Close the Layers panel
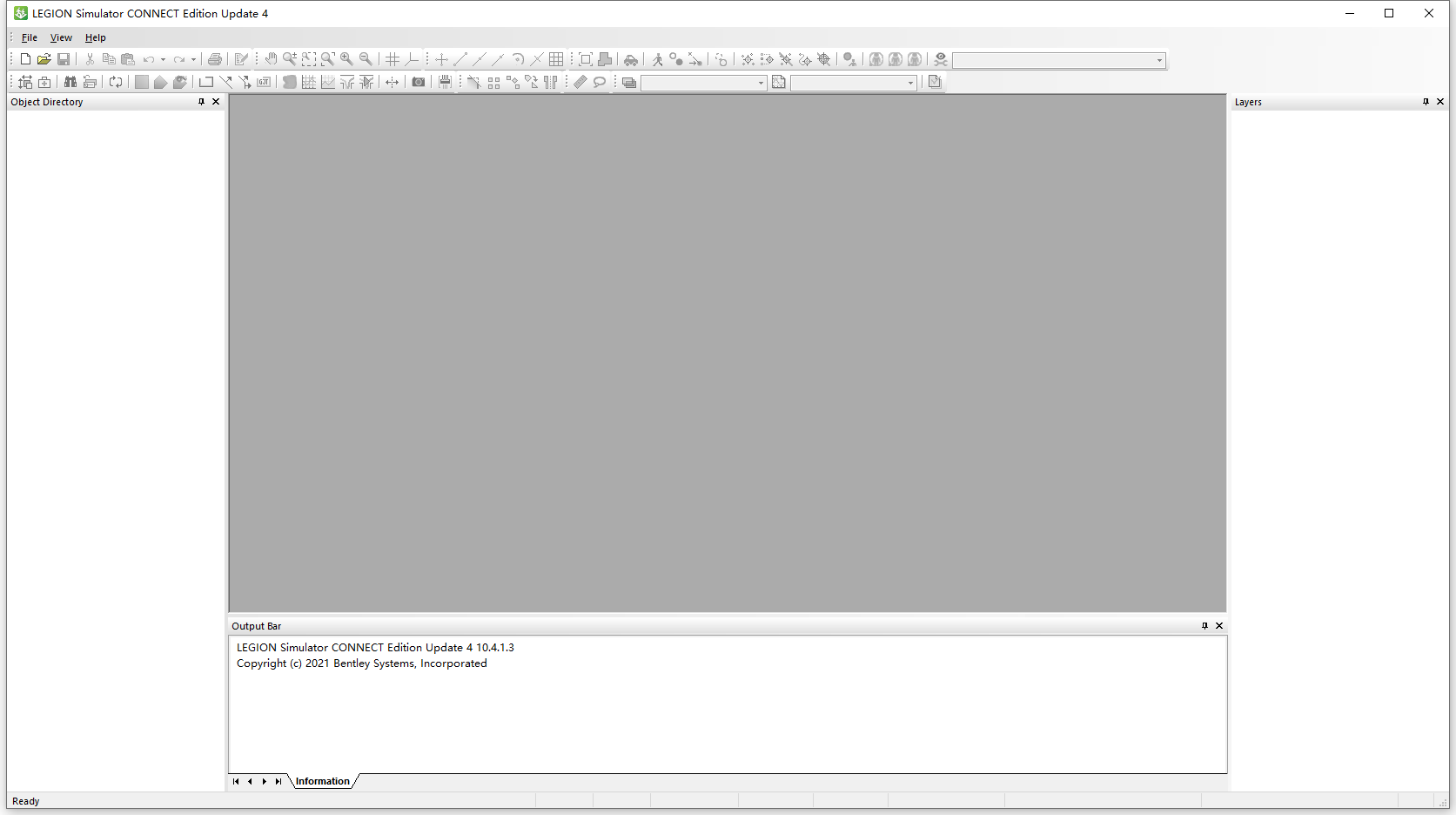This screenshot has width=1456, height=815. pos(1440,102)
